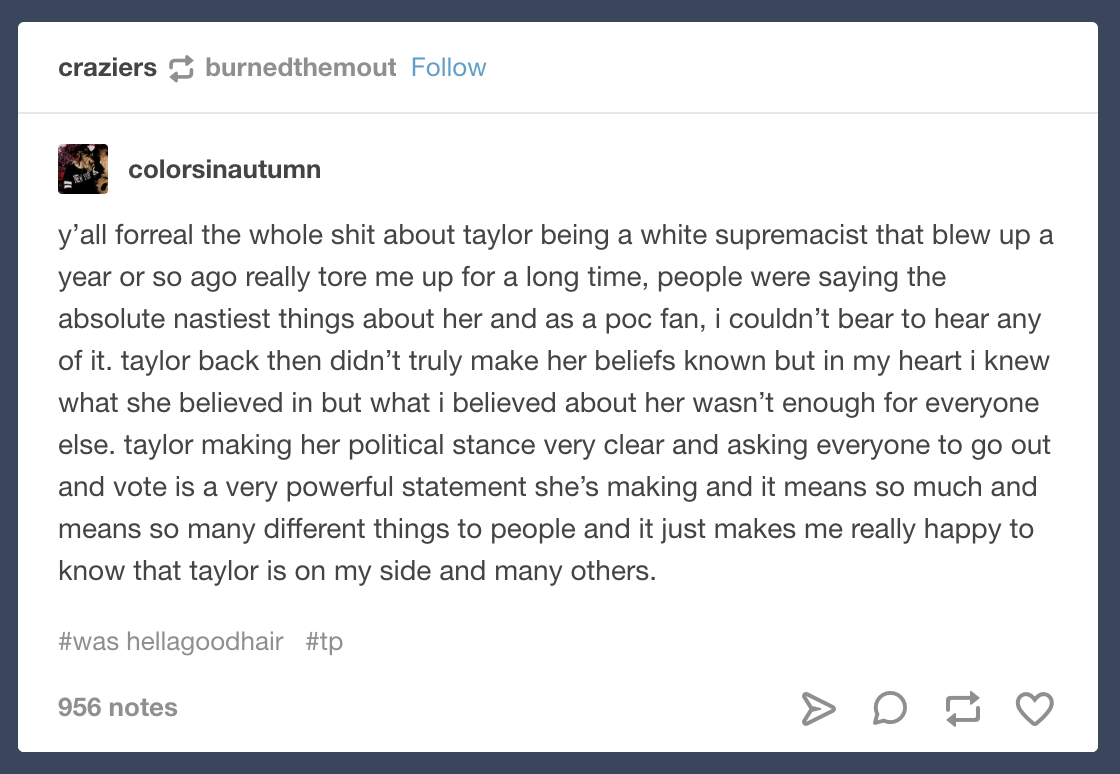Open replies with the speech bubble icon

[x=890, y=708]
